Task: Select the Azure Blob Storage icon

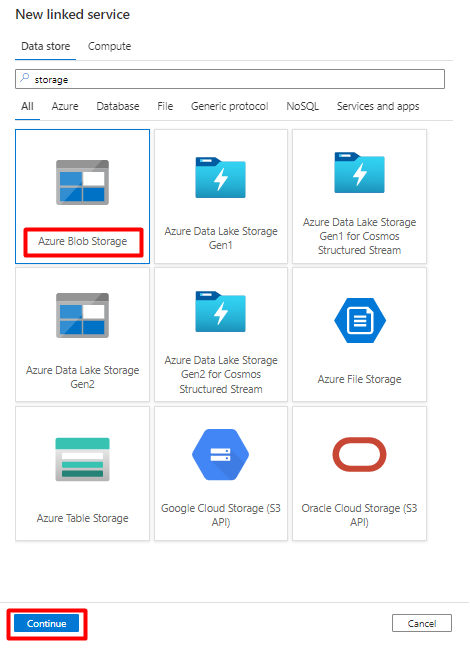Action: point(82,182)
